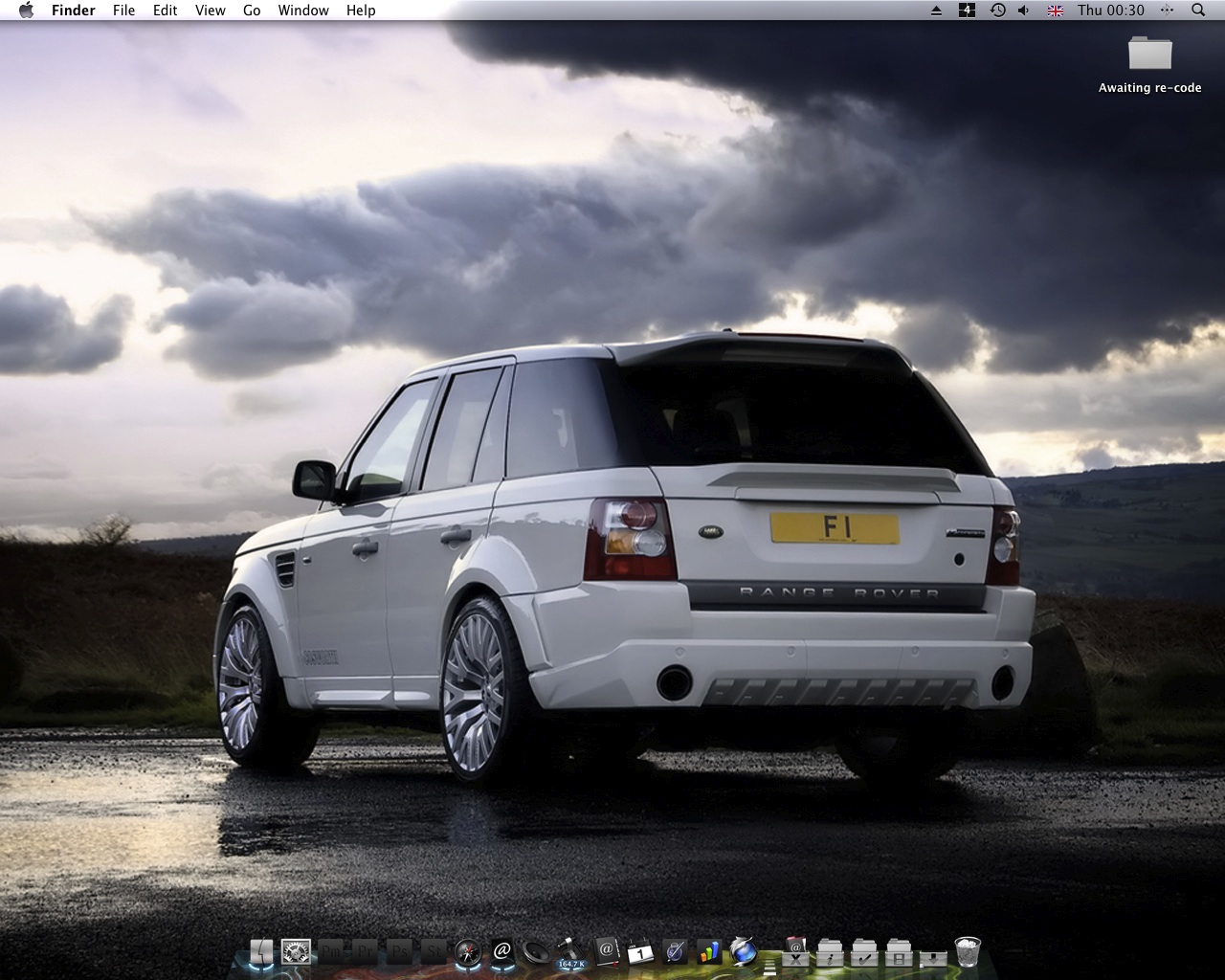Open the bar chart app in the dock
Image resolution: width=1225 pixels, height=980 pixels.
click(709, 952)
